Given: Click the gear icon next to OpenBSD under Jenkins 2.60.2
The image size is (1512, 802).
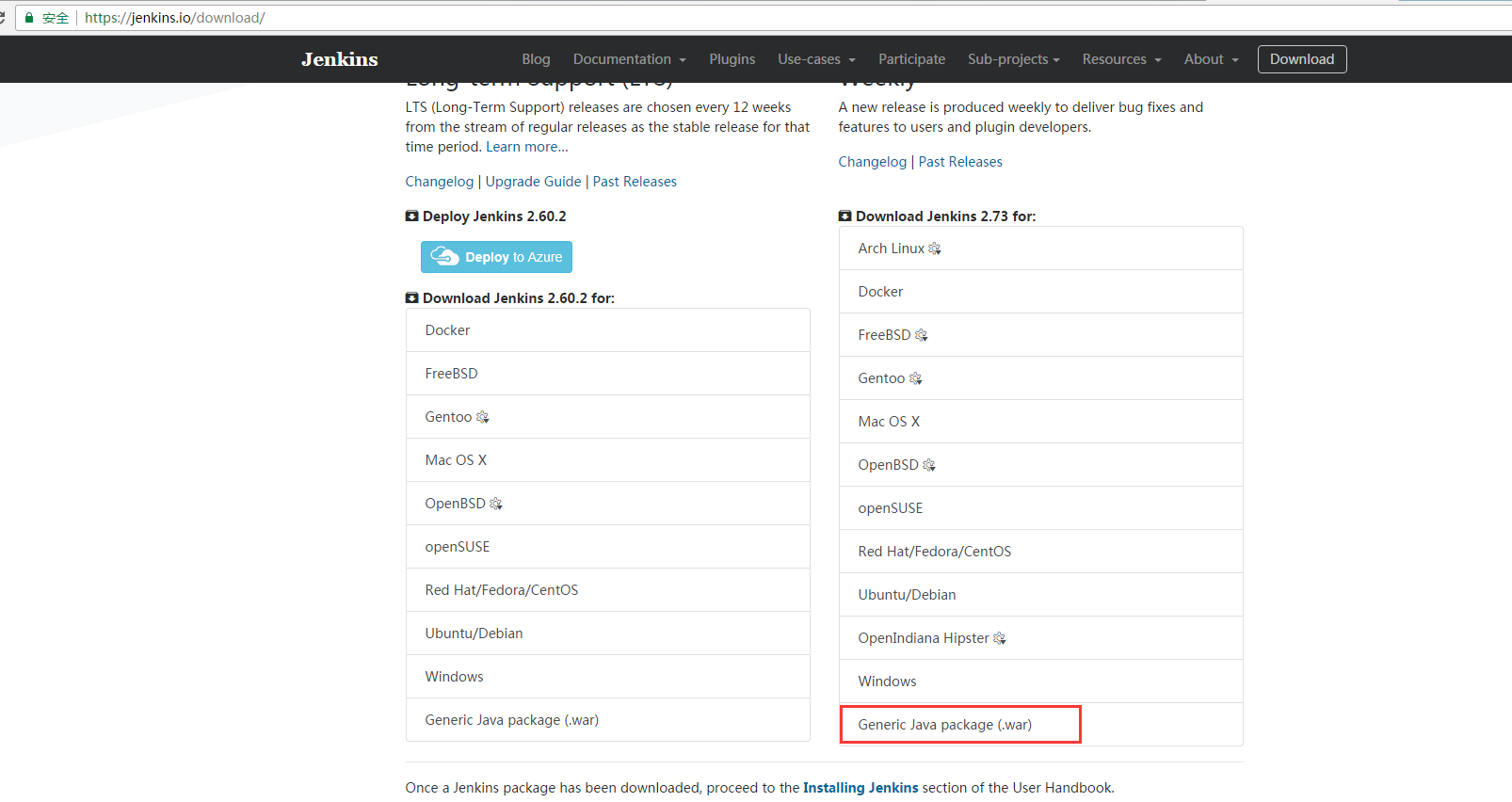Looking at the screenshot, I should tap(496, 504).
